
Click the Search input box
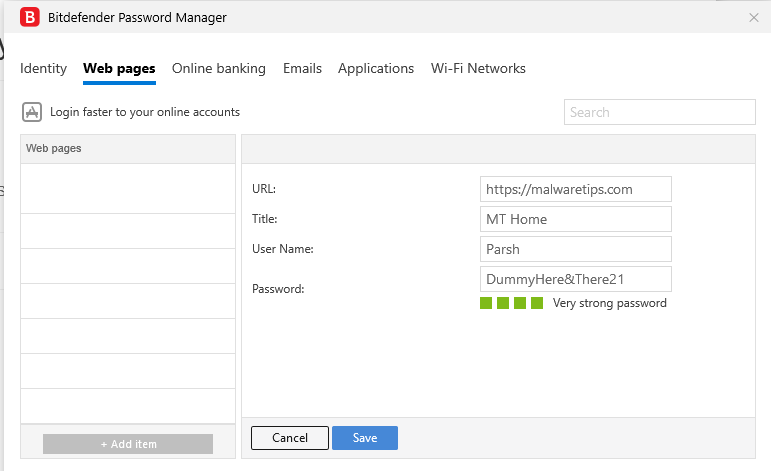(x=659, y=112)
